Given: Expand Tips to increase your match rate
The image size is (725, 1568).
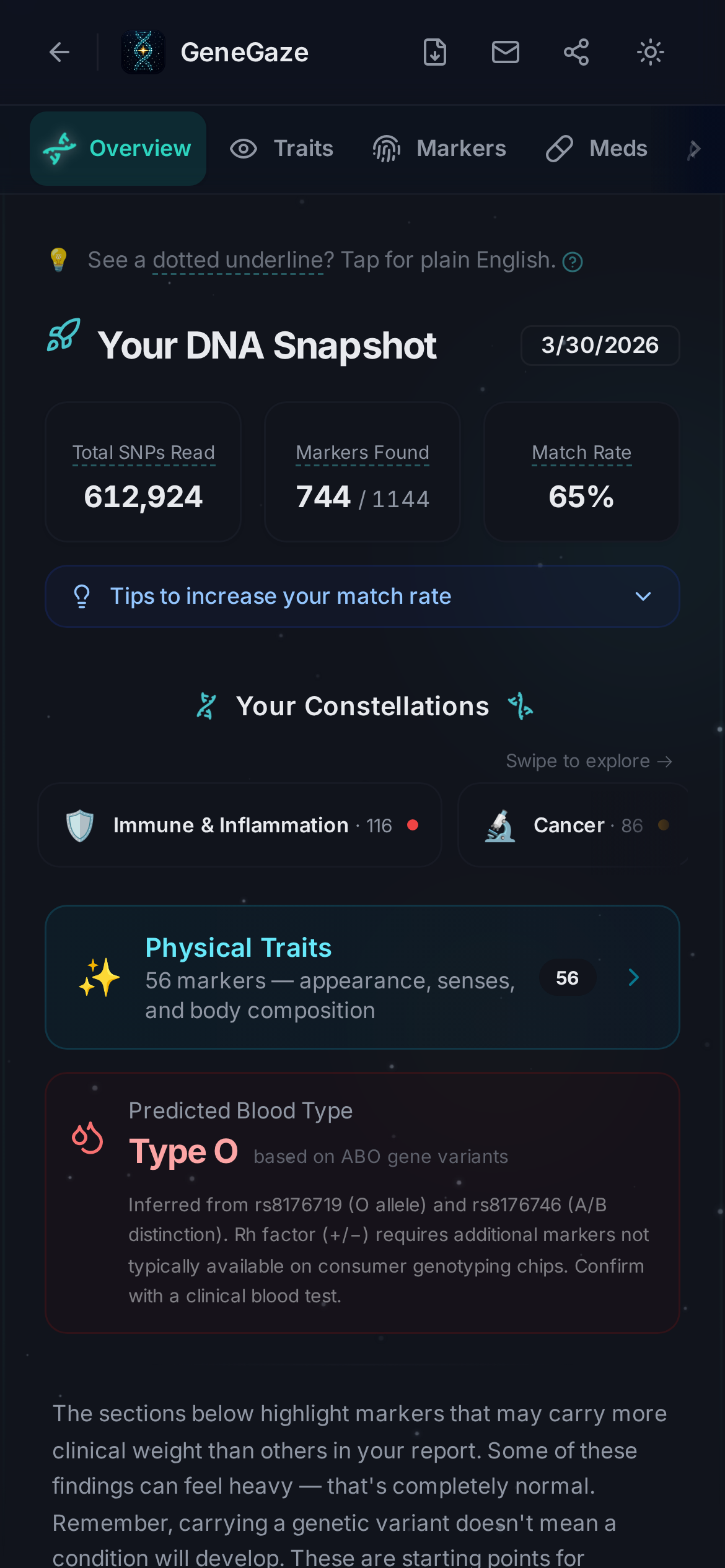Looking at the screenshot, I should [x=362, y=596].
